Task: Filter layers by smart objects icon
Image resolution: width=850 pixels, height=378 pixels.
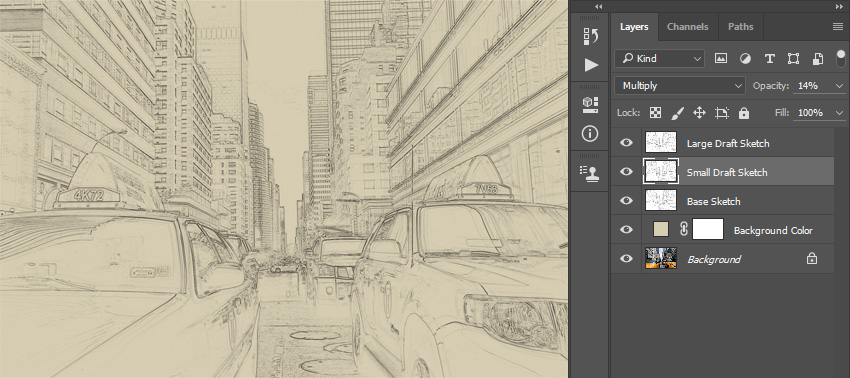Action: coord(818,59)
